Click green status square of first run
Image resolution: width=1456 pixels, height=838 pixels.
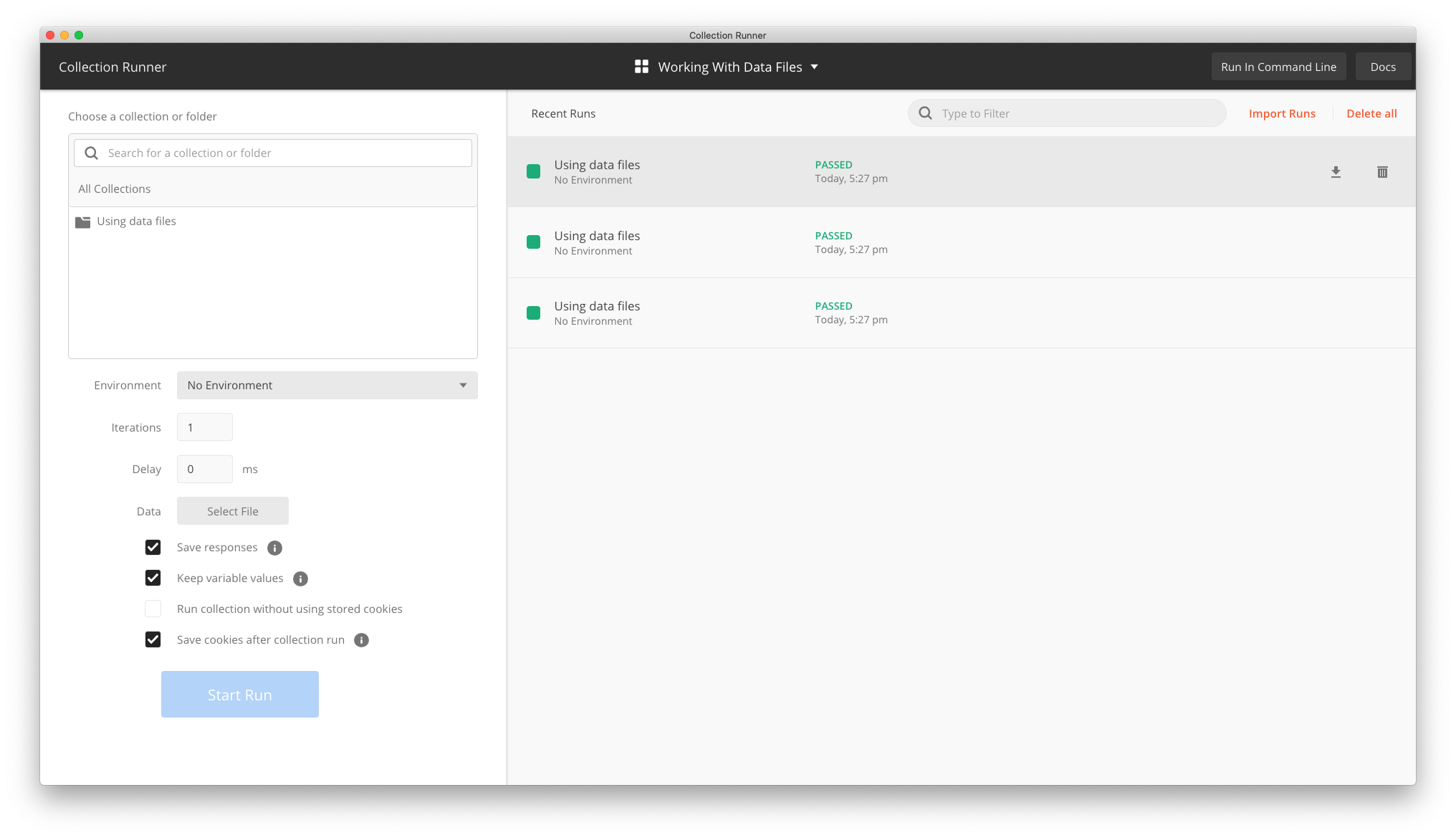[533, 171]
